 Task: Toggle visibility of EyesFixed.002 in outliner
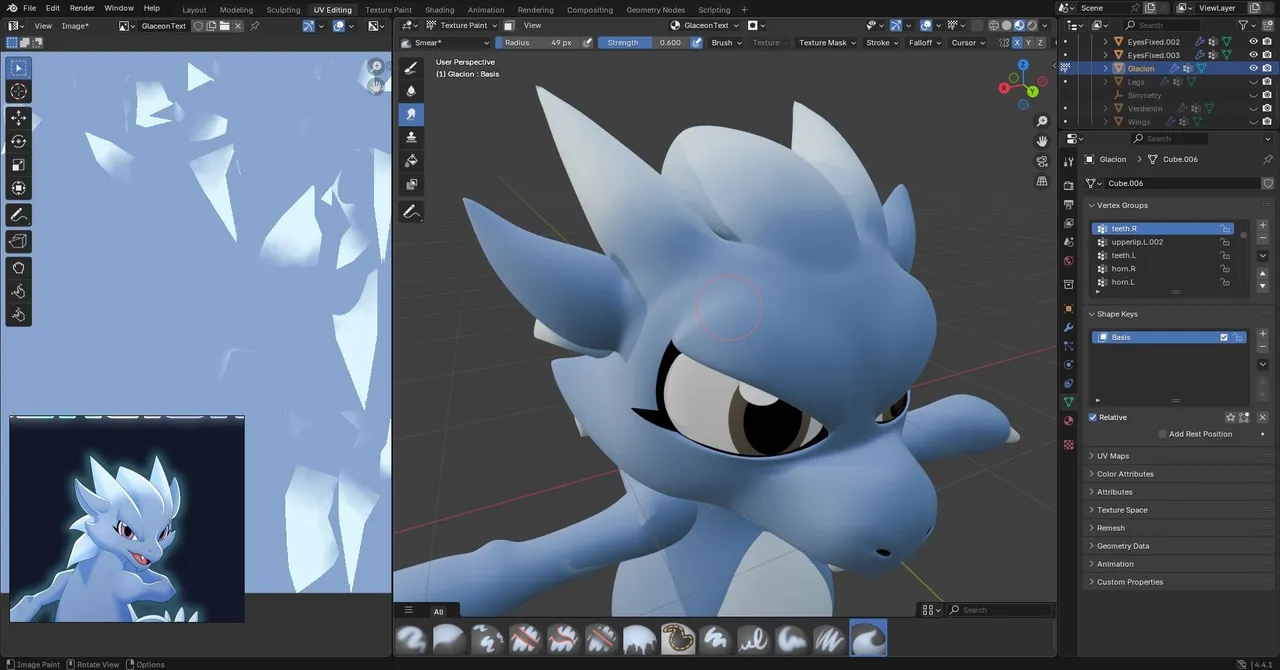click(x=1254, y=42)
